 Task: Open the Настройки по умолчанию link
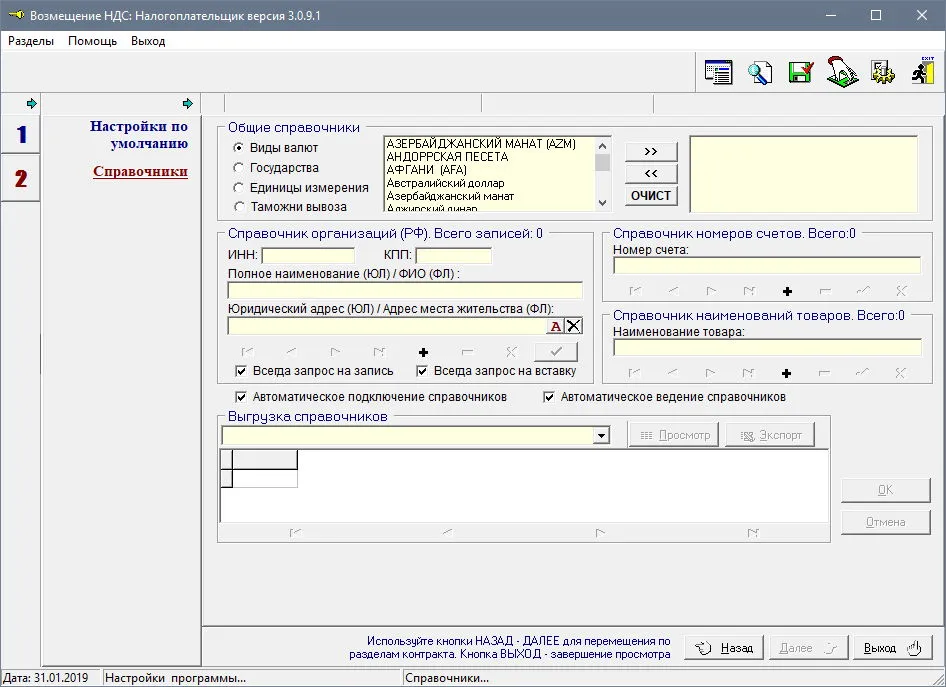(139, 135)
